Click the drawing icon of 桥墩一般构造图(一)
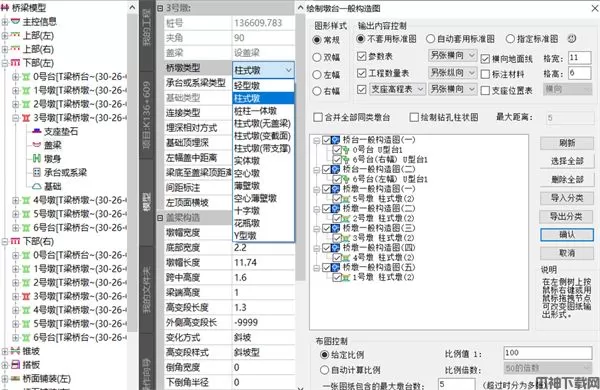600x390 pixels. click(x=336, y=189)
